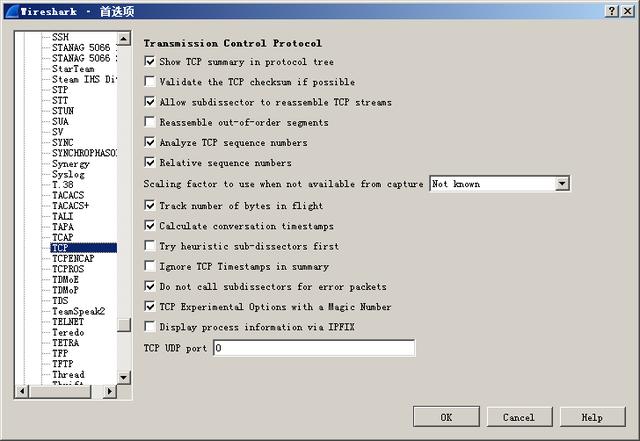The width and height of the screenshot is (640, 441).
Task: Select T.38 in protocol tree
Action: point(62,185)
